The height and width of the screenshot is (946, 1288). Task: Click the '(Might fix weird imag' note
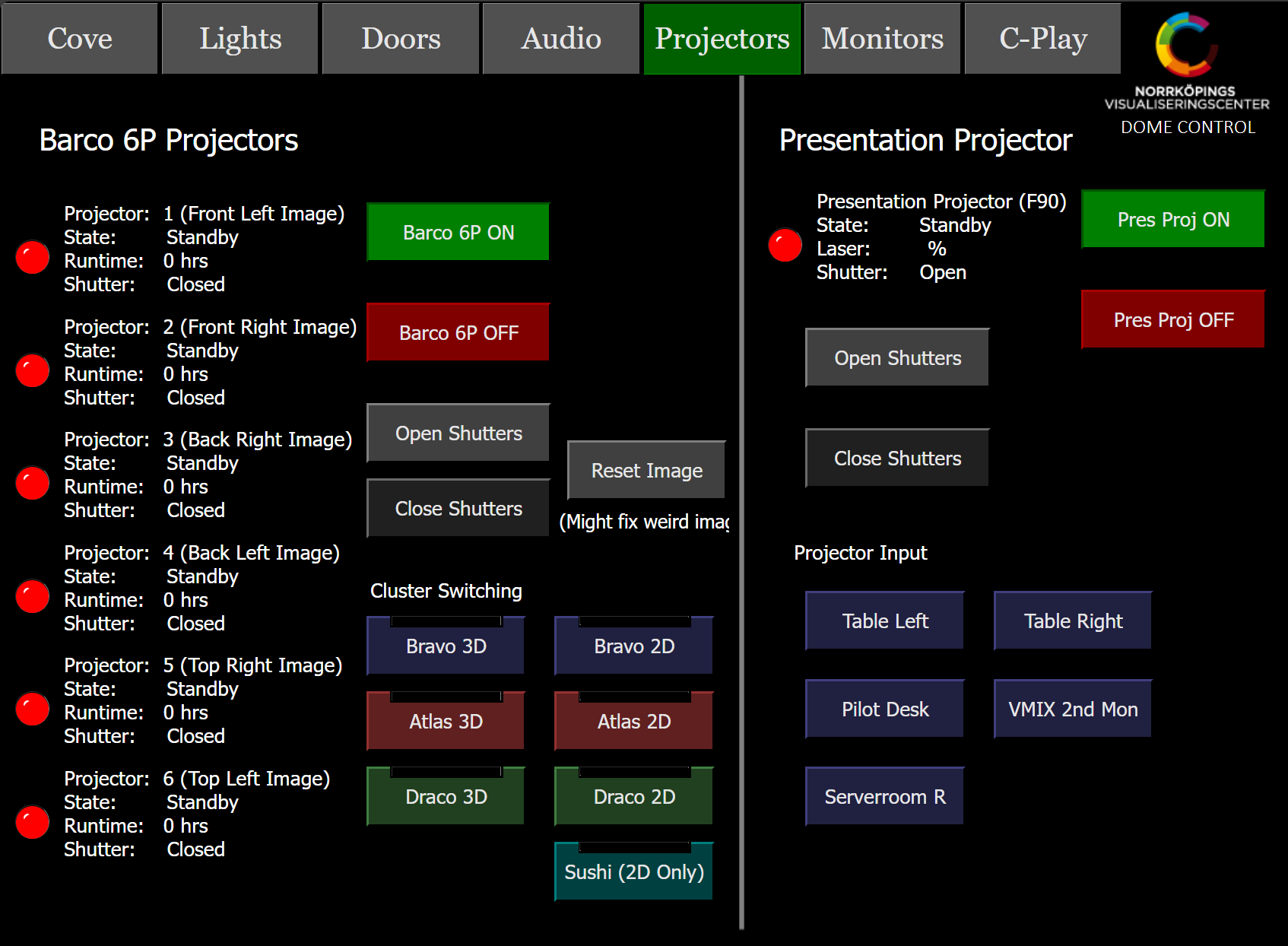pyautogui.click(x=644, y=522)
